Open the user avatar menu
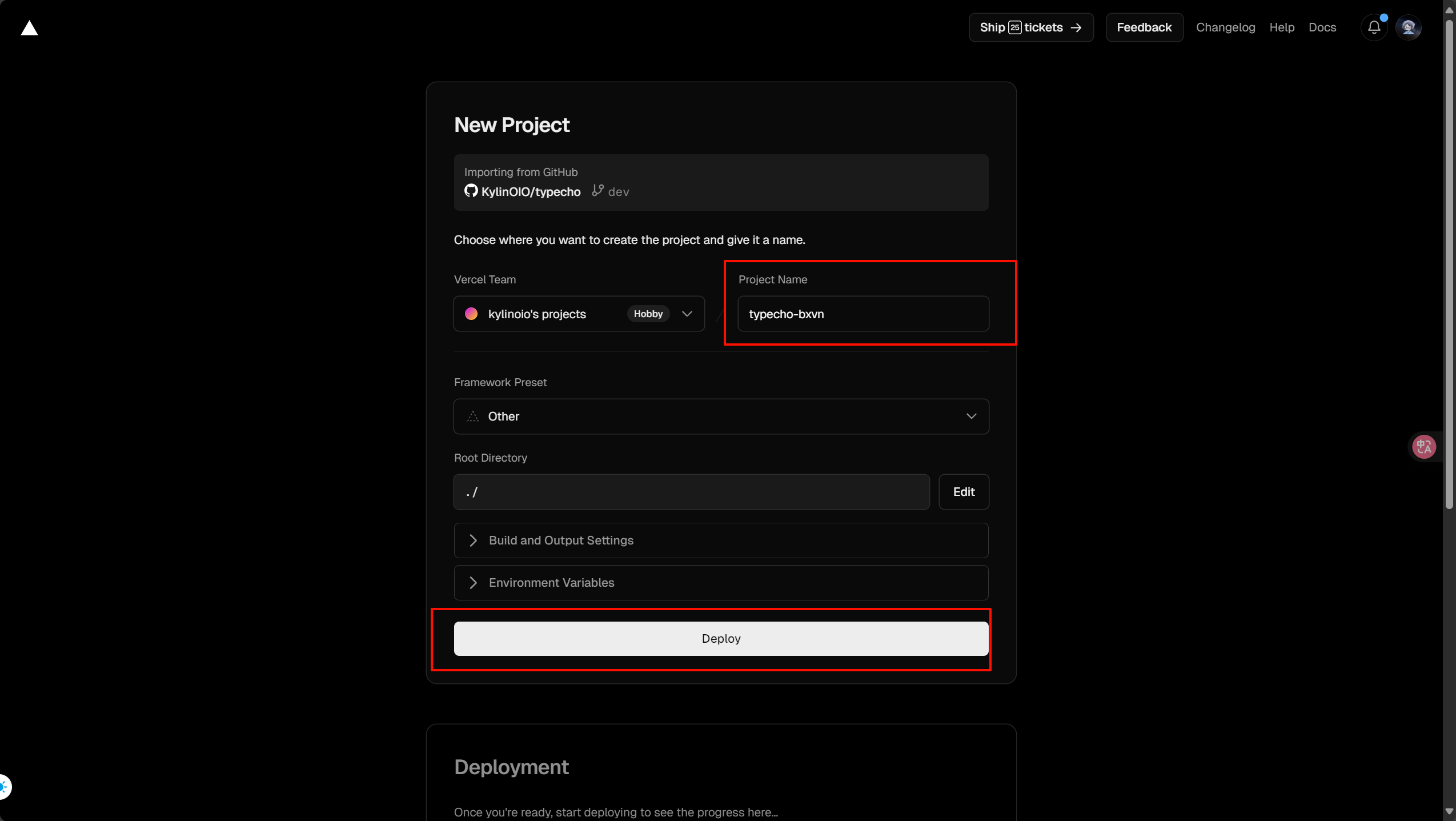This screenshot has width=1456, height=821. click(x=1408, y=27)
